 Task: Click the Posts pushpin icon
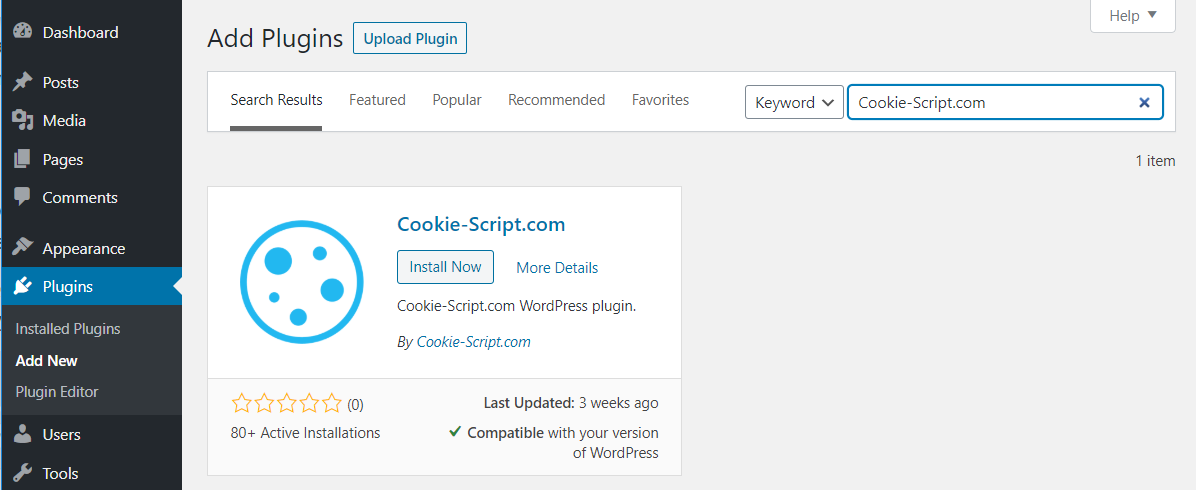point(23,82)
